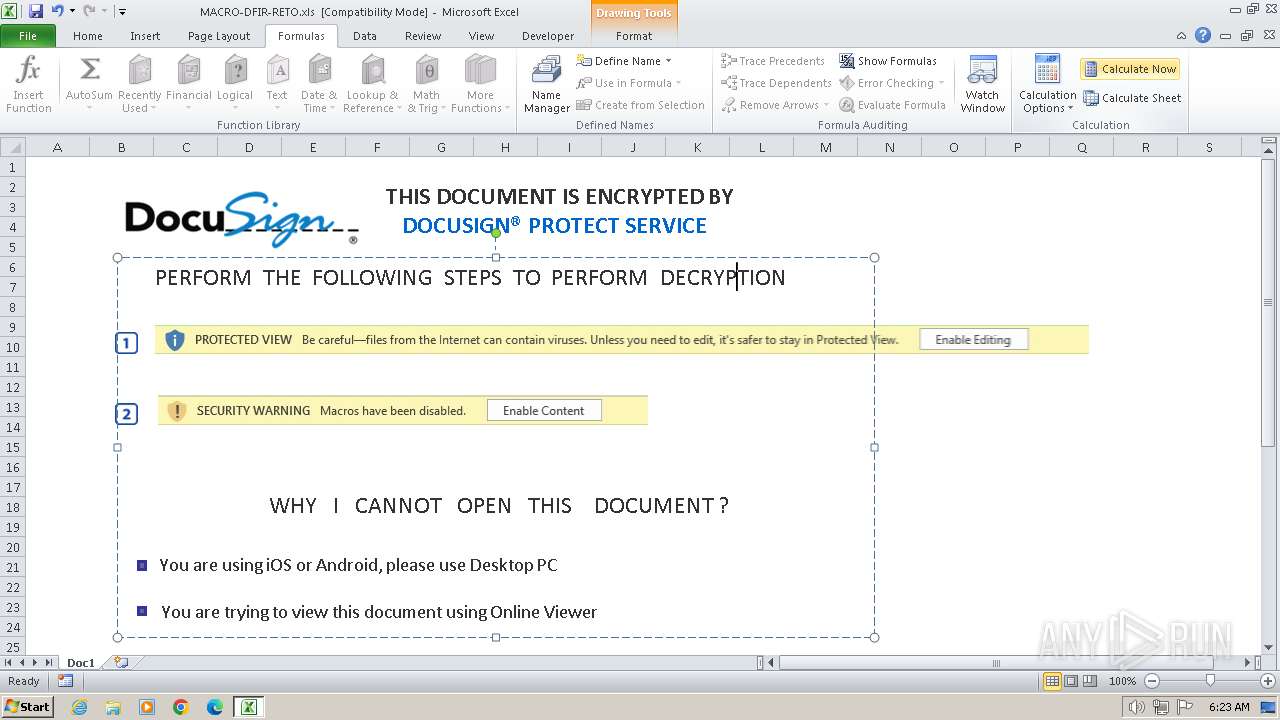Open Microsoft Edge from taskbar
Viewport: 1280px width, 720px height.
coord(215,707)
